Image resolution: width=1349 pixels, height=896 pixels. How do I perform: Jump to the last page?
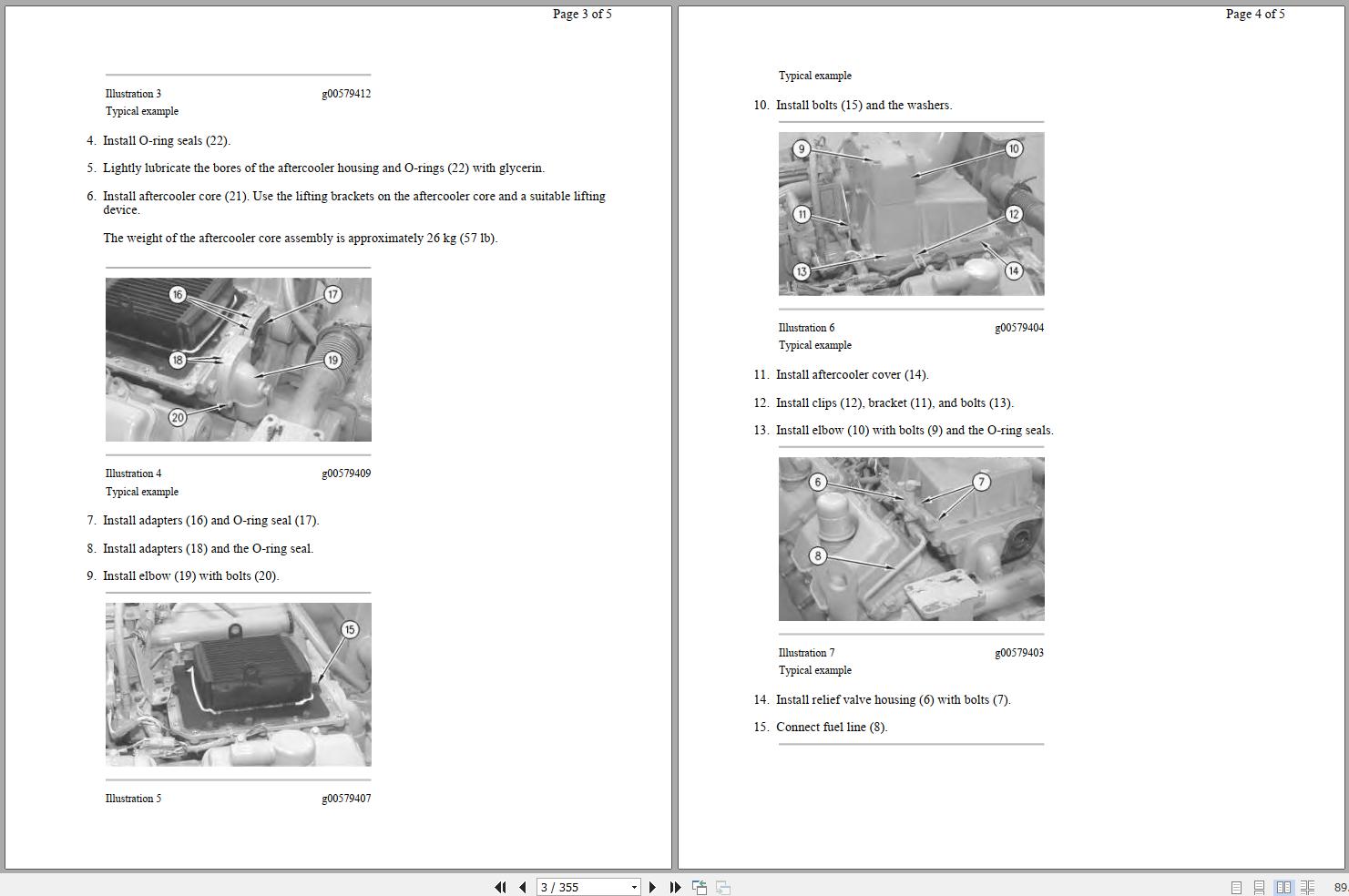(675, 887)
